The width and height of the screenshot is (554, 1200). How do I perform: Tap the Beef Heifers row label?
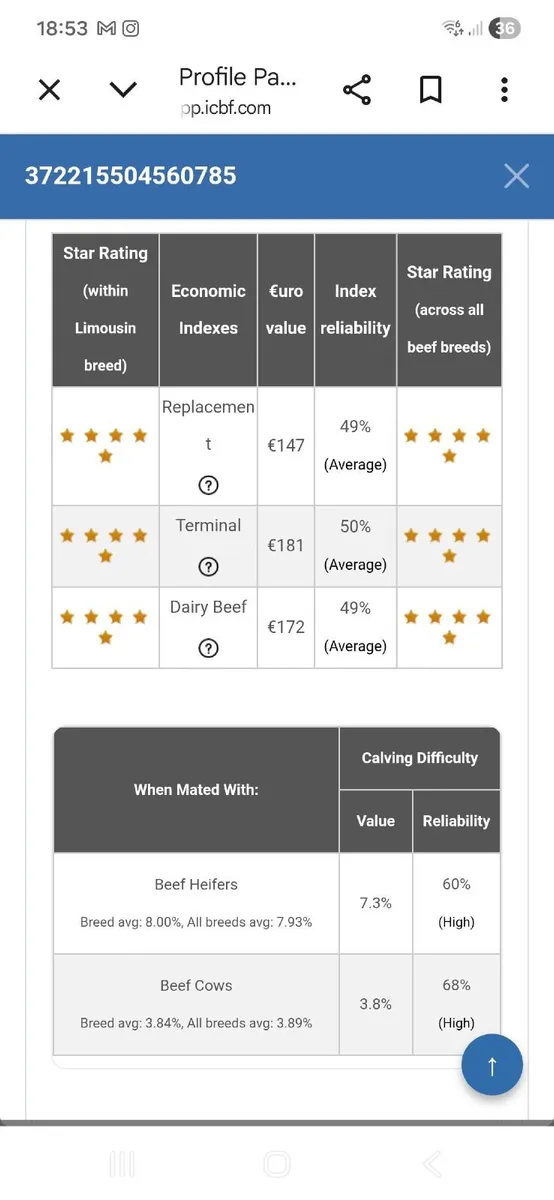196,884
